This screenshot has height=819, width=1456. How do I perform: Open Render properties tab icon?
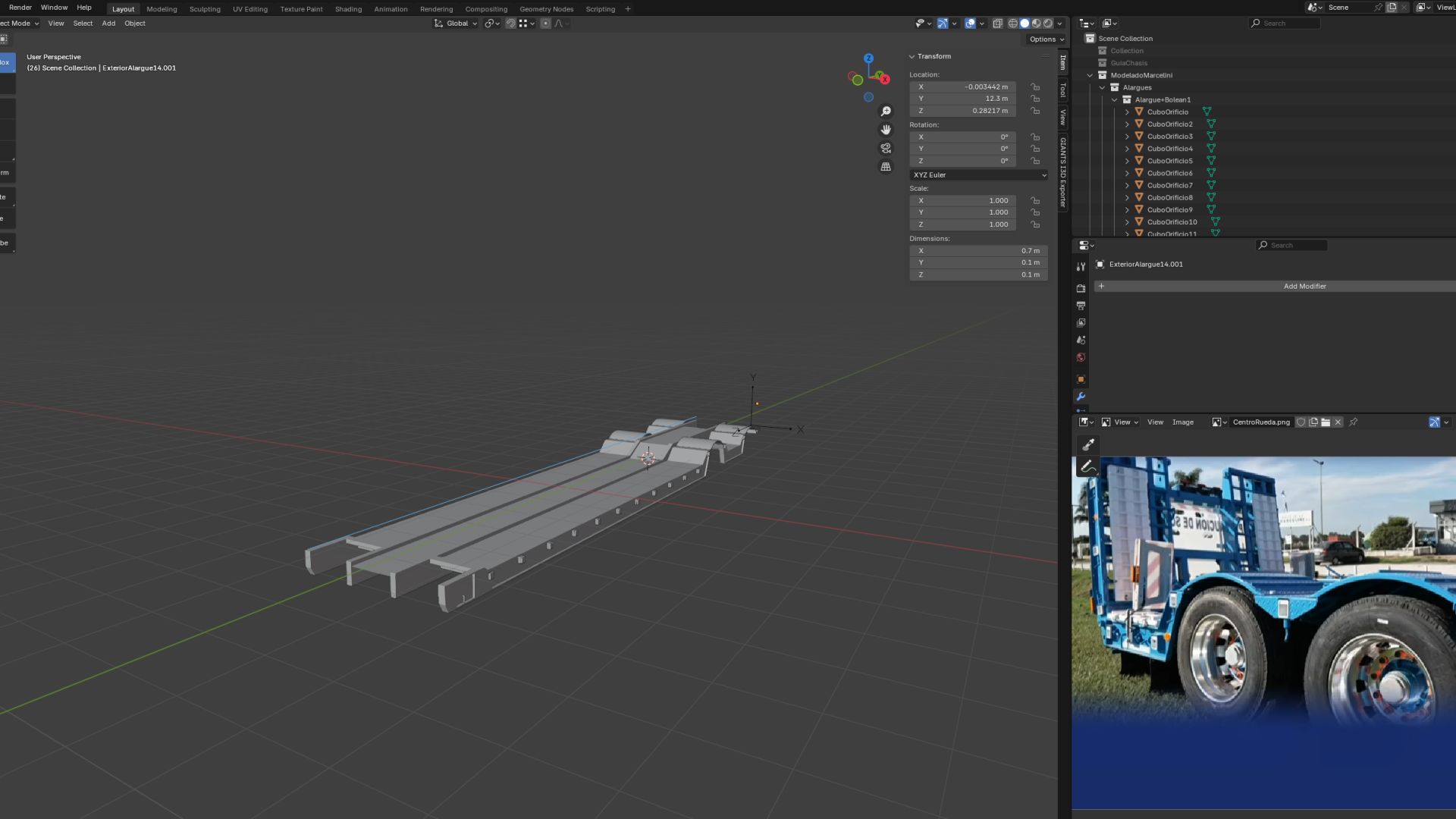click(x=1081, y=288)
